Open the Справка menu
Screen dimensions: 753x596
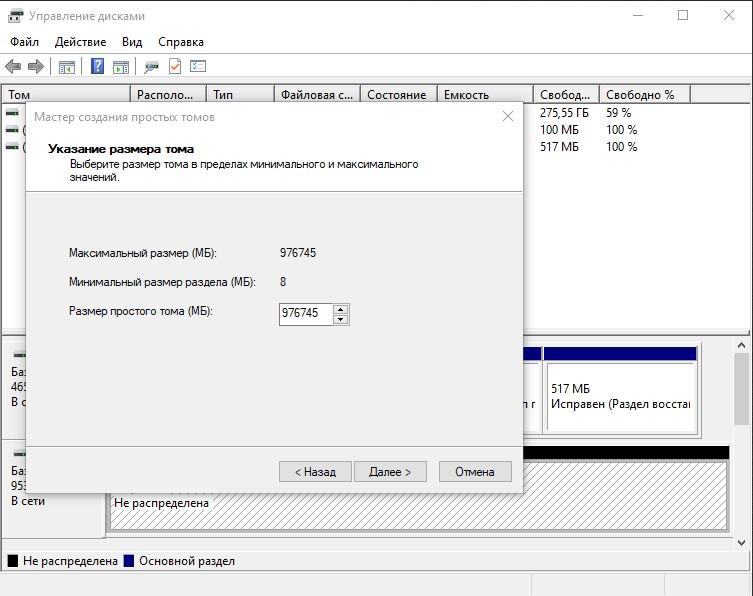(181, 42)
